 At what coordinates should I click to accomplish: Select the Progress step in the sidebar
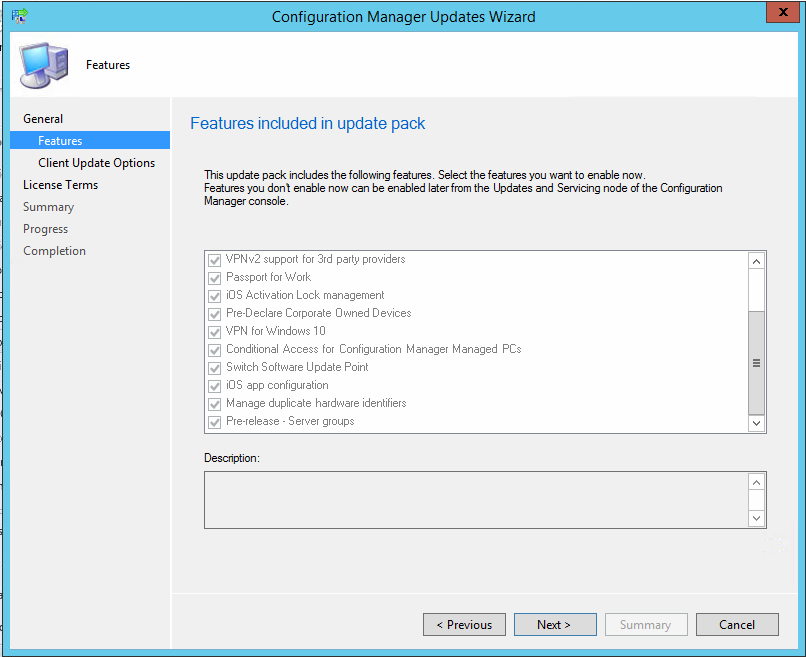tap(45, 229)
